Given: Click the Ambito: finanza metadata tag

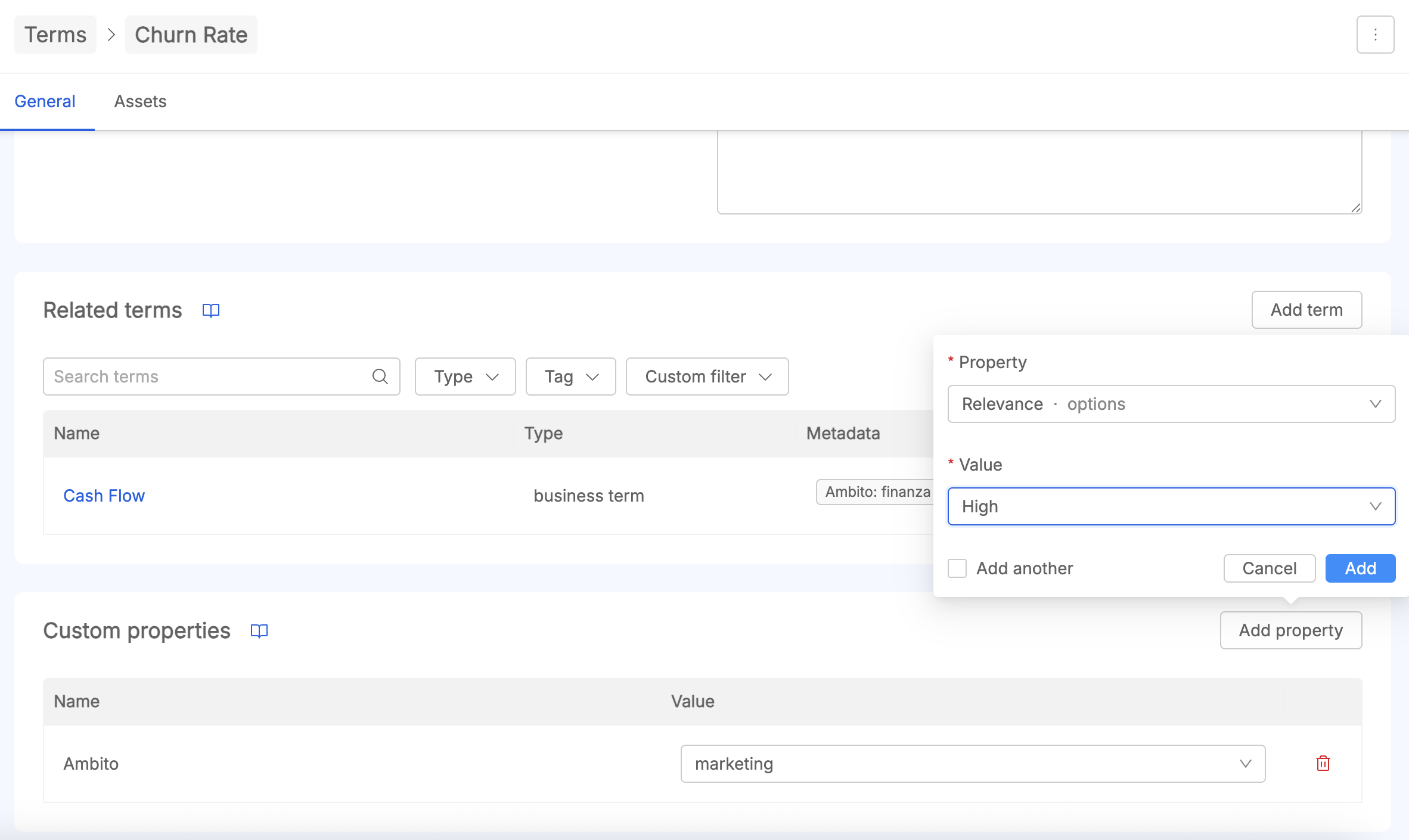Looking at the screenshot, I should (876, 492).
